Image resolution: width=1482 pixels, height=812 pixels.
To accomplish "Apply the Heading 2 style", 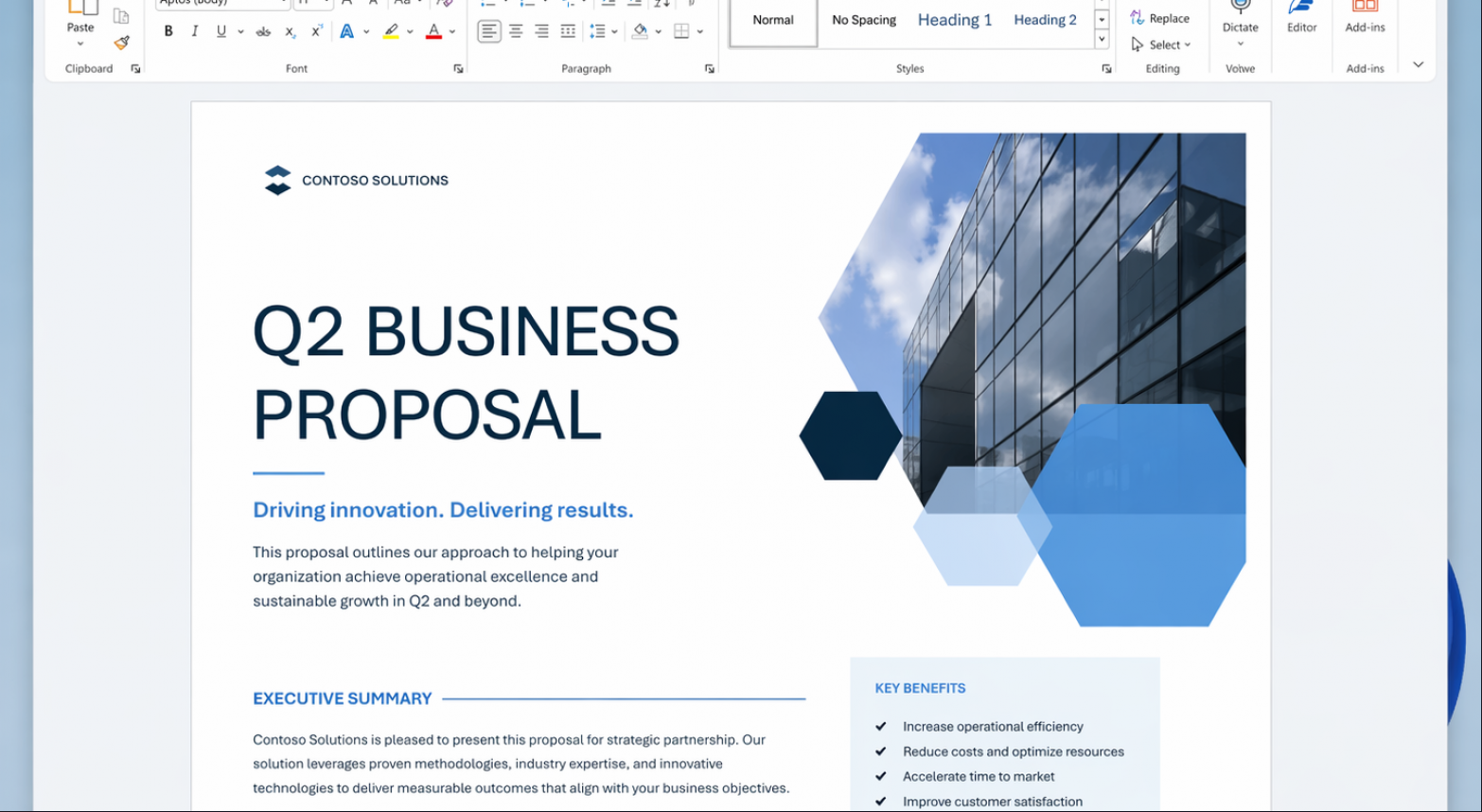I will click(x=1045, y=20).
